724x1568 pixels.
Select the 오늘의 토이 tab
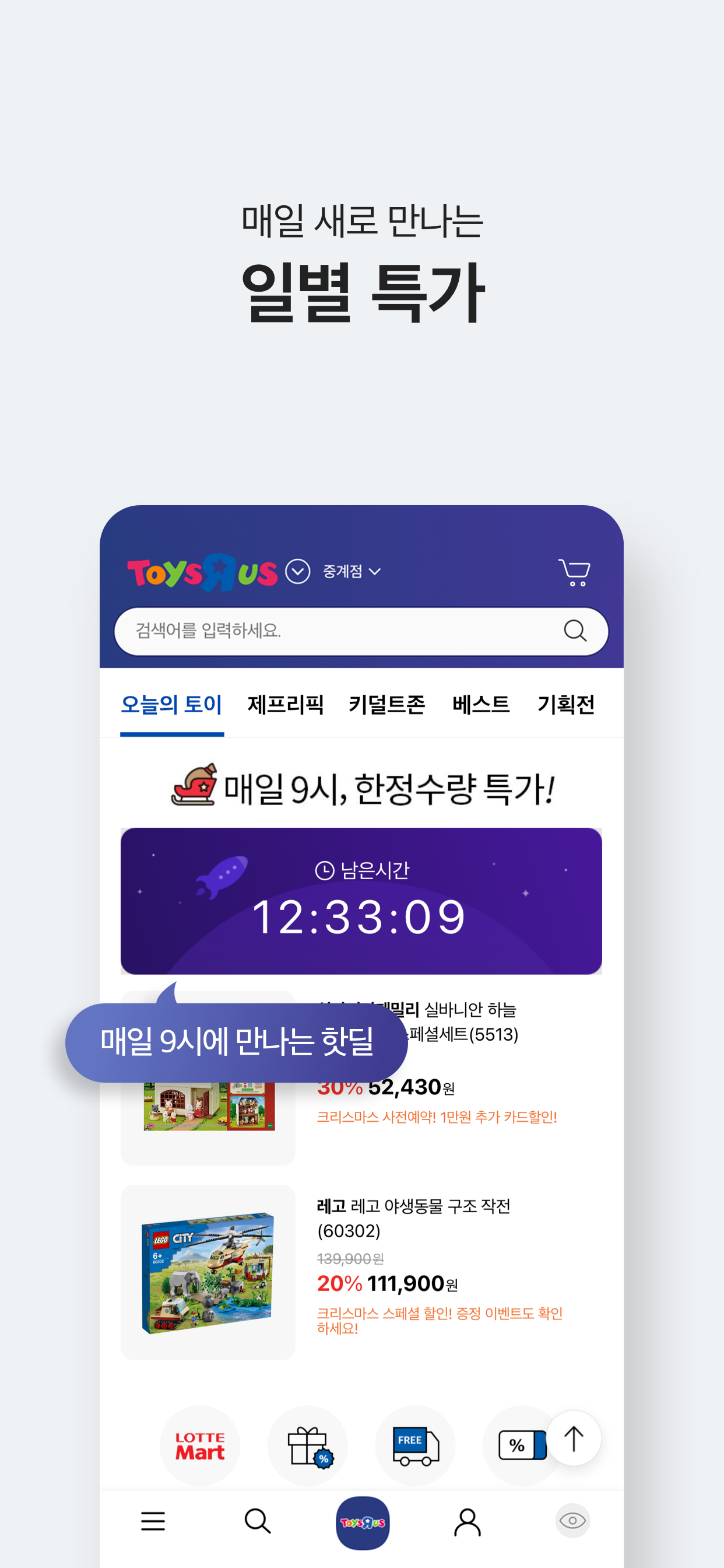171,705
